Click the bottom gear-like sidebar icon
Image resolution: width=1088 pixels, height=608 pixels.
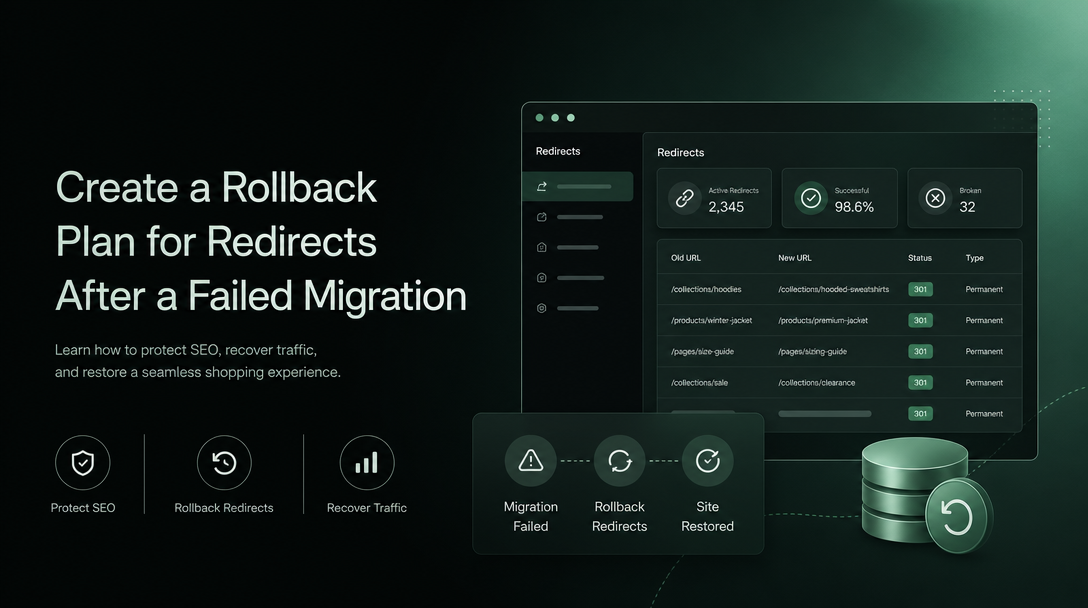coord(542,308)
